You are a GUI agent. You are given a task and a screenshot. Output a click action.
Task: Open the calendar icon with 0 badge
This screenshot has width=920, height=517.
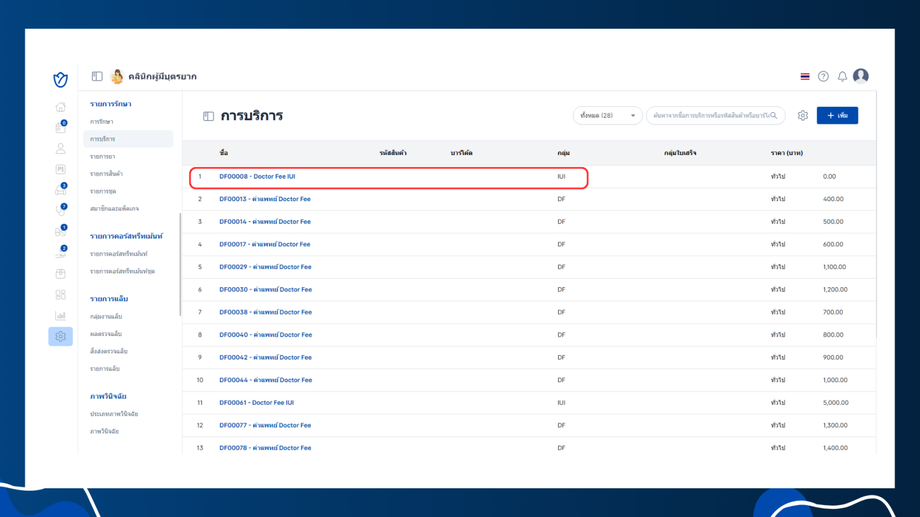pos(60,127)
